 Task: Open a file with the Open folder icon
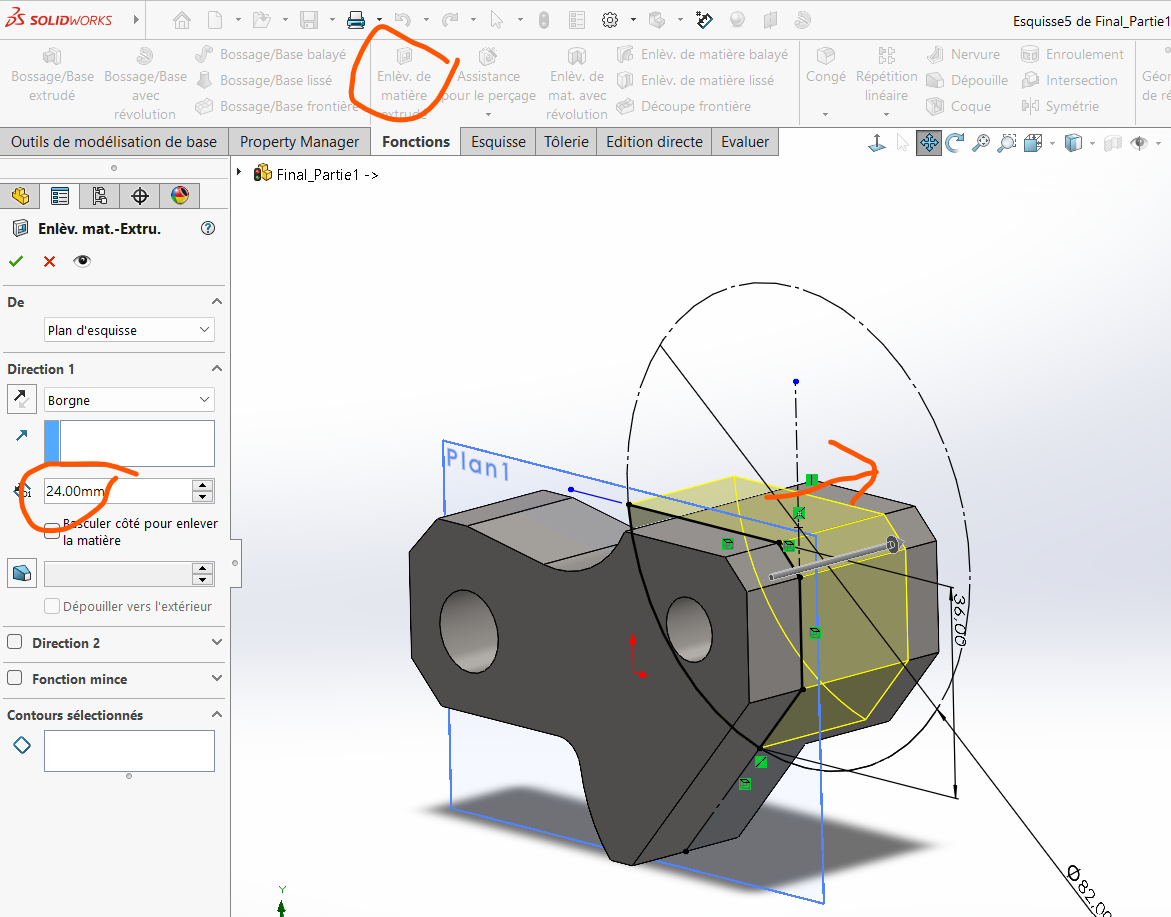click(261, 20)
